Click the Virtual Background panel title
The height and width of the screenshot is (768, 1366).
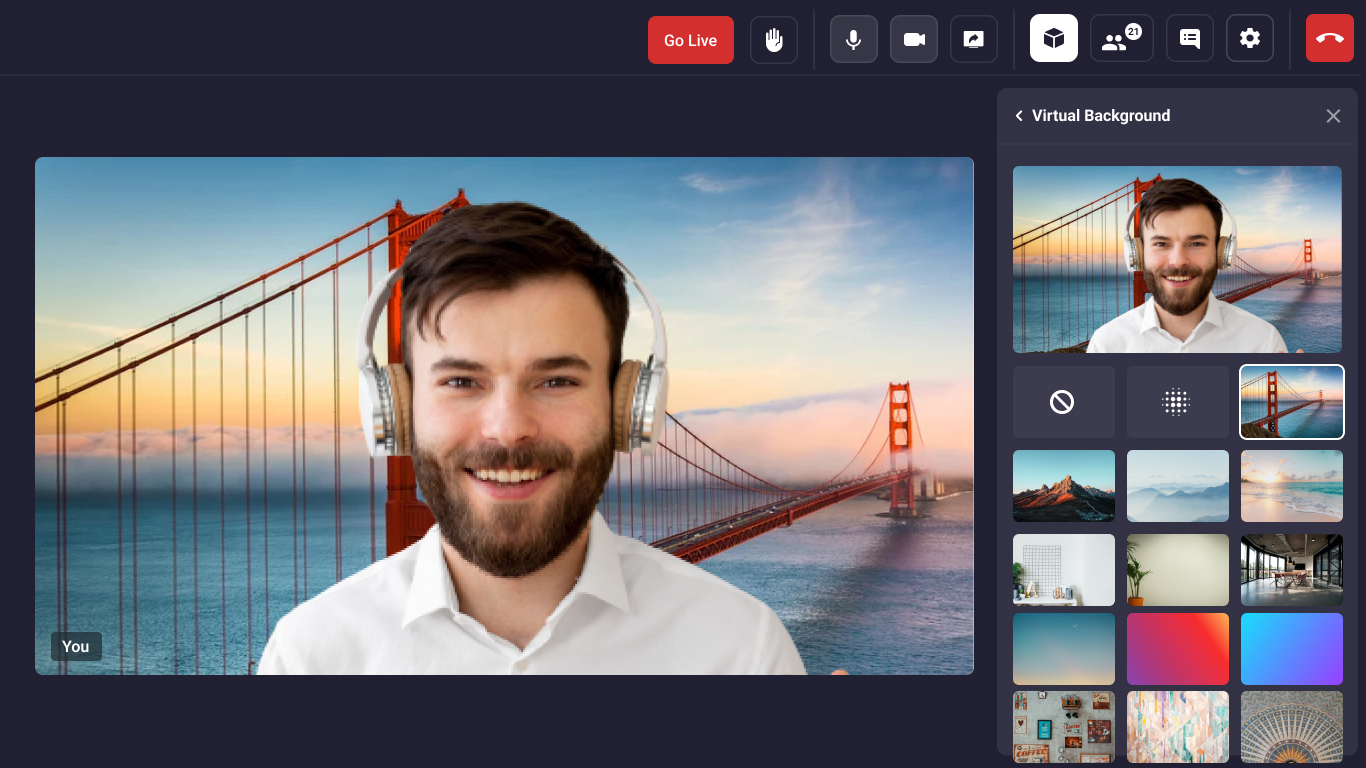(1101, 116)
